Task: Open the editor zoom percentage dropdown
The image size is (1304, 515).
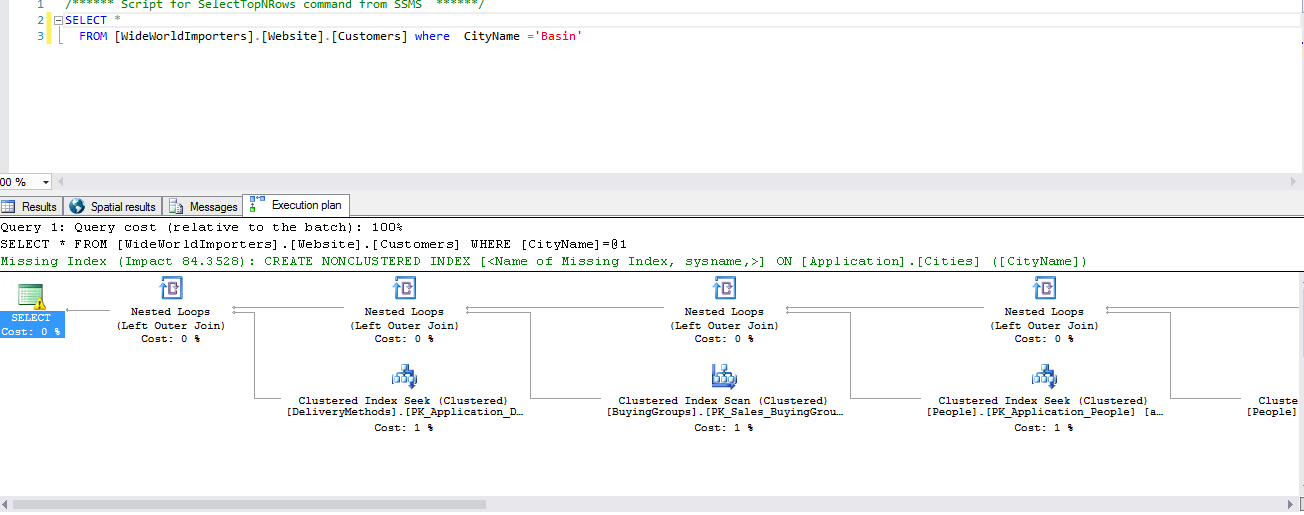Action: tap(46, 182)
